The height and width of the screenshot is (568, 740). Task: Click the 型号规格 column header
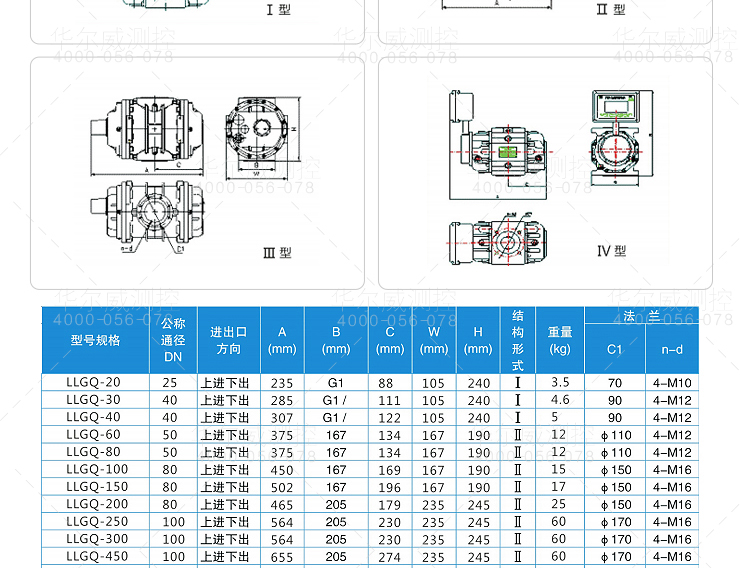[x=95, y=340]
